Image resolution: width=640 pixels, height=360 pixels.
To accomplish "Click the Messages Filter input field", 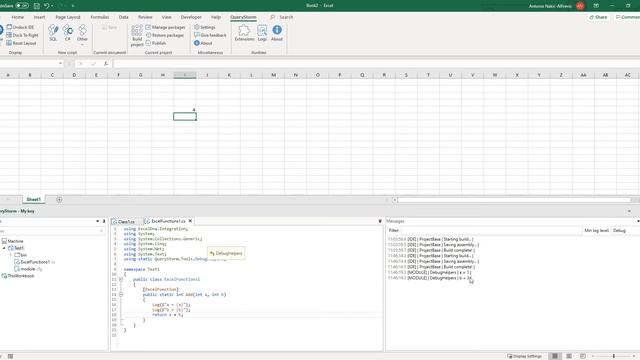I will [x=491, y=231].
